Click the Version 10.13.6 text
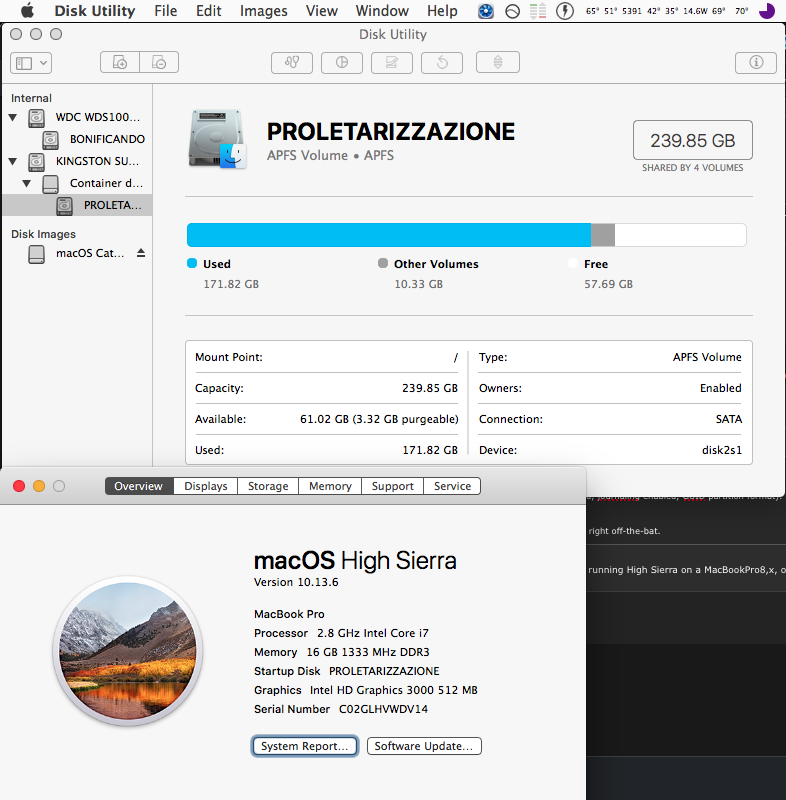The image size is (786, 800). click(296, 582)
